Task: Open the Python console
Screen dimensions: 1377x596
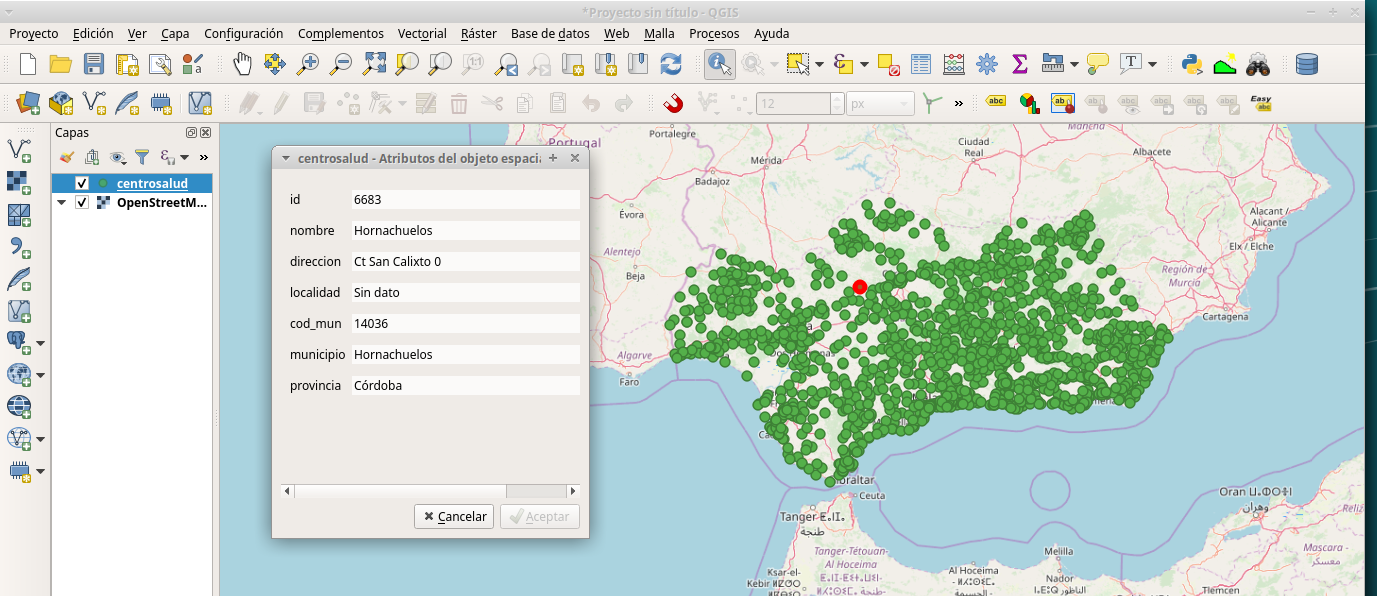Action: pos(1192,63)
